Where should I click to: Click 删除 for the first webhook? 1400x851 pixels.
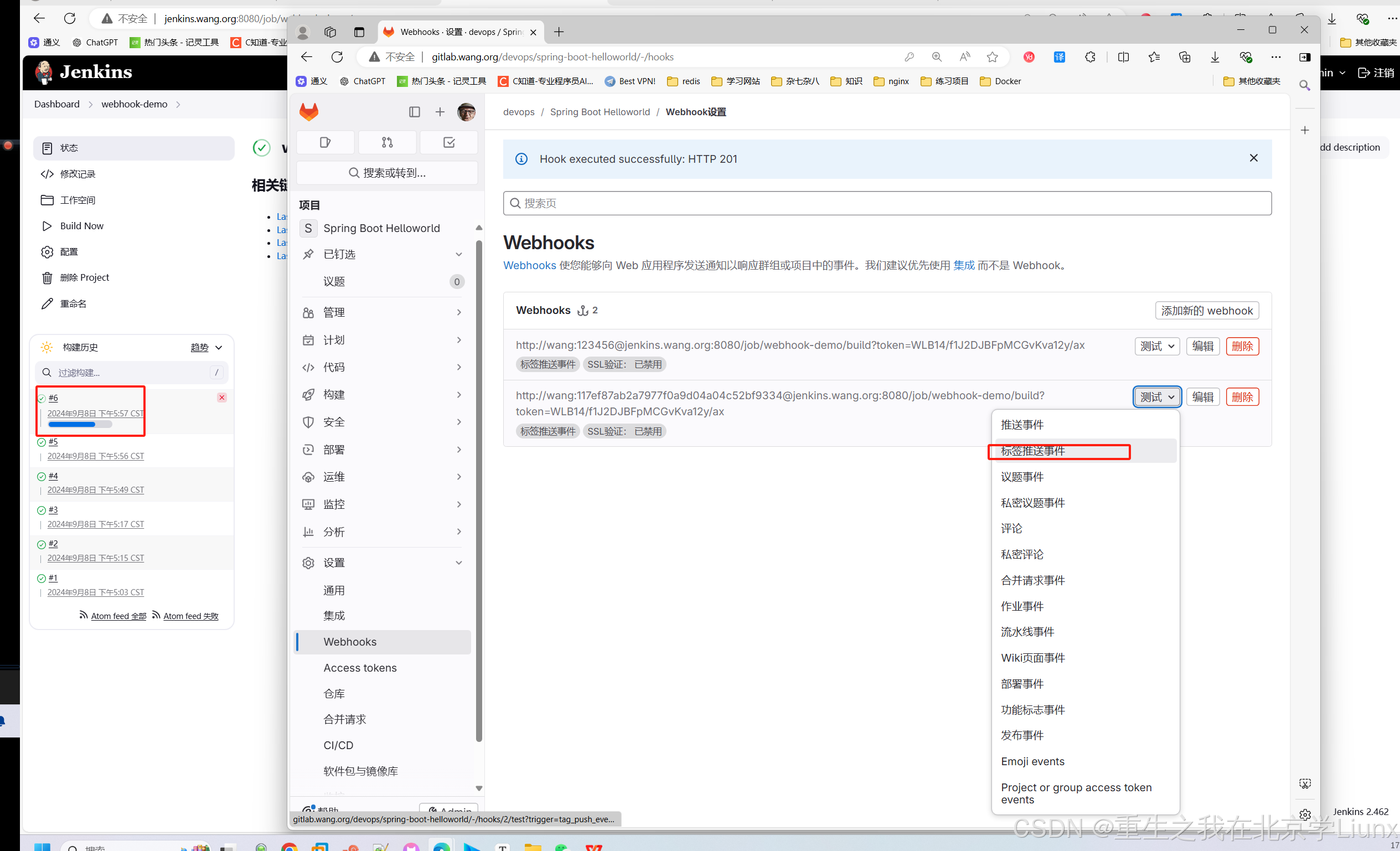coord(1242,346)
